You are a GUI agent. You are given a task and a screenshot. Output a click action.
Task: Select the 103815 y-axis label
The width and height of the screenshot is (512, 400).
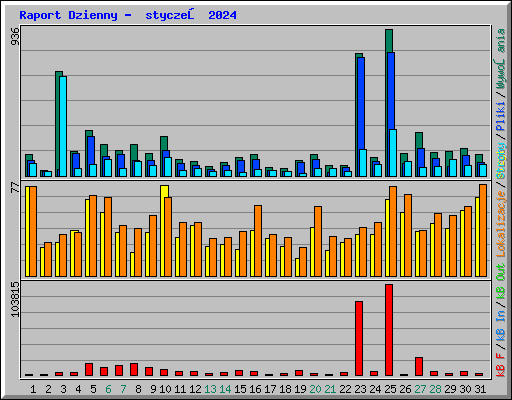[15, 299]
